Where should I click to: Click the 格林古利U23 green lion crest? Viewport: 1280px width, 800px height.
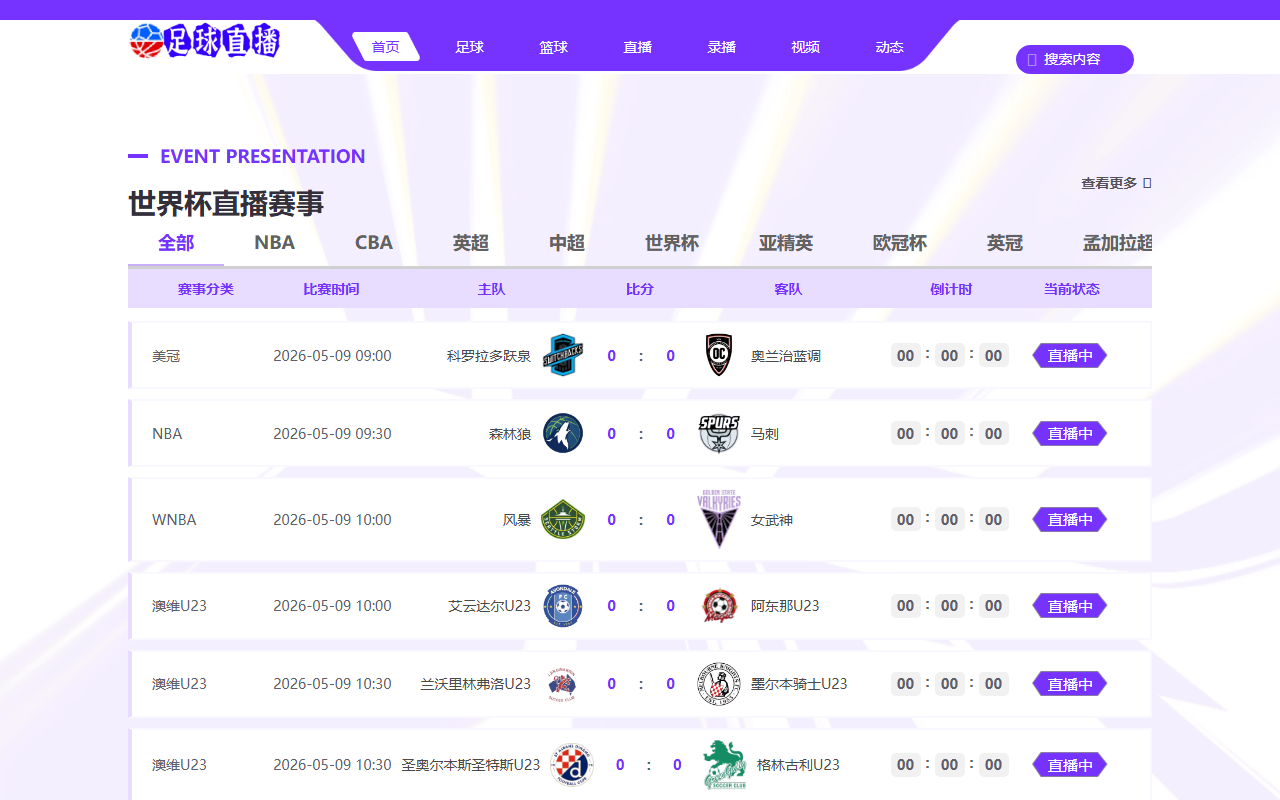point(725,765)
